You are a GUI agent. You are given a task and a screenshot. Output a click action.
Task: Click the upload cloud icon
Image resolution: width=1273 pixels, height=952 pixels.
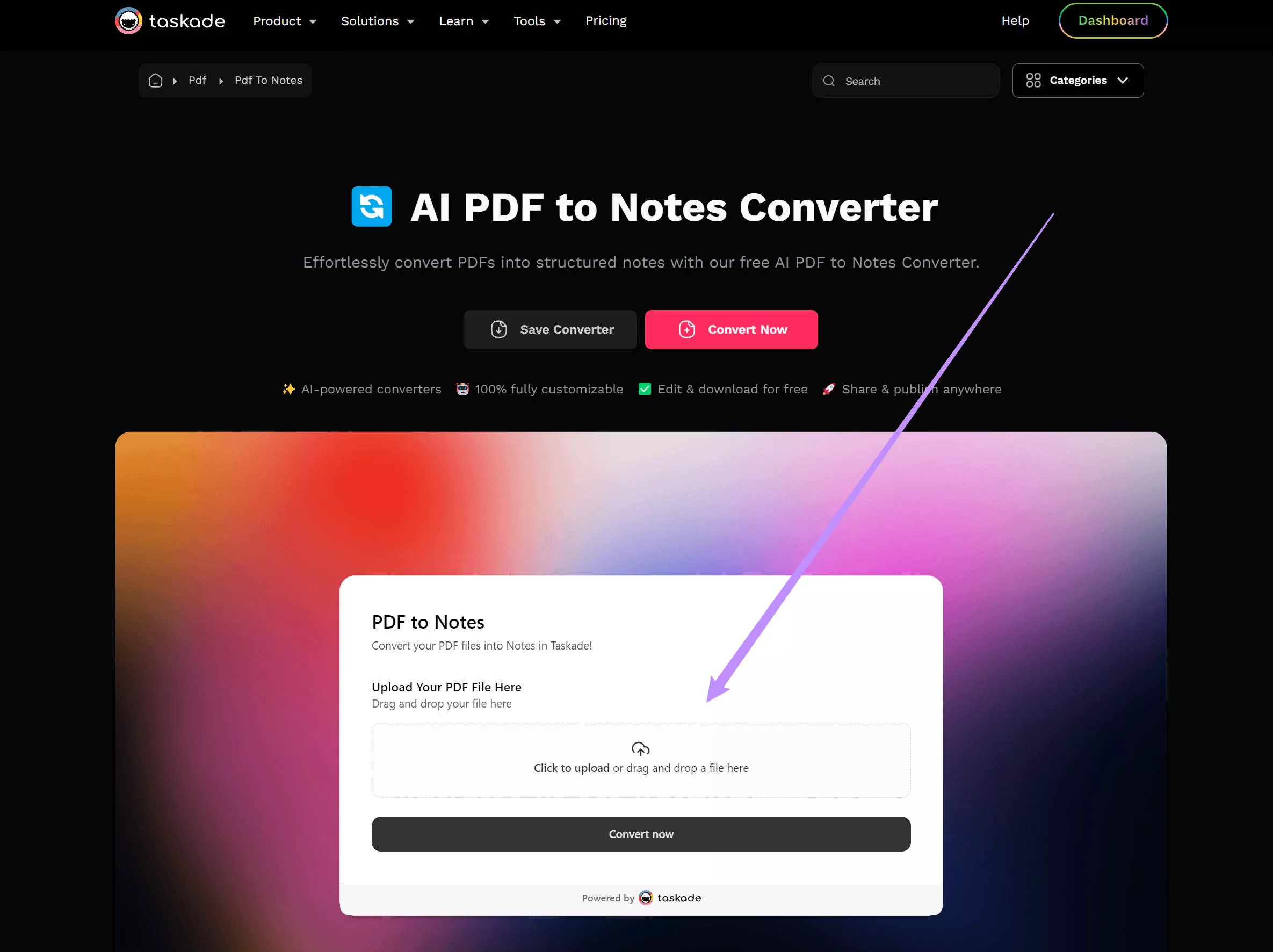[x=640, y=749]
